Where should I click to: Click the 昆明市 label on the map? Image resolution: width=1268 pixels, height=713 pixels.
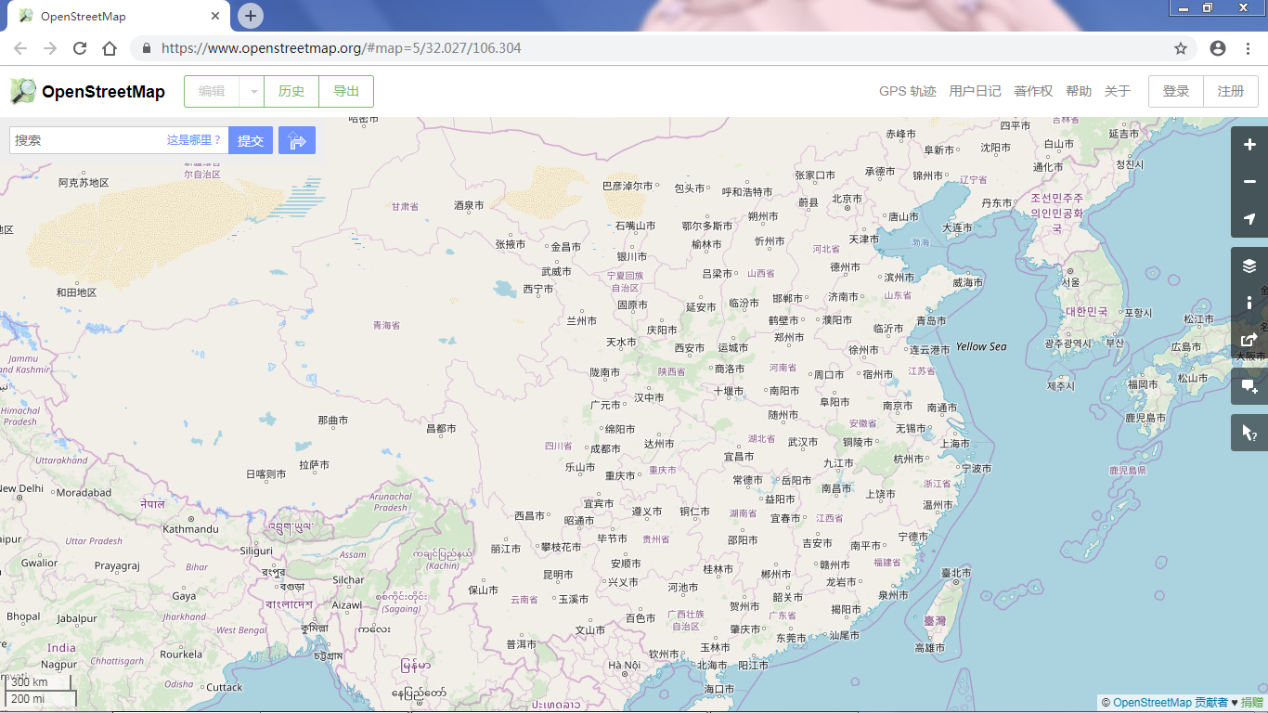pos(557,575)
